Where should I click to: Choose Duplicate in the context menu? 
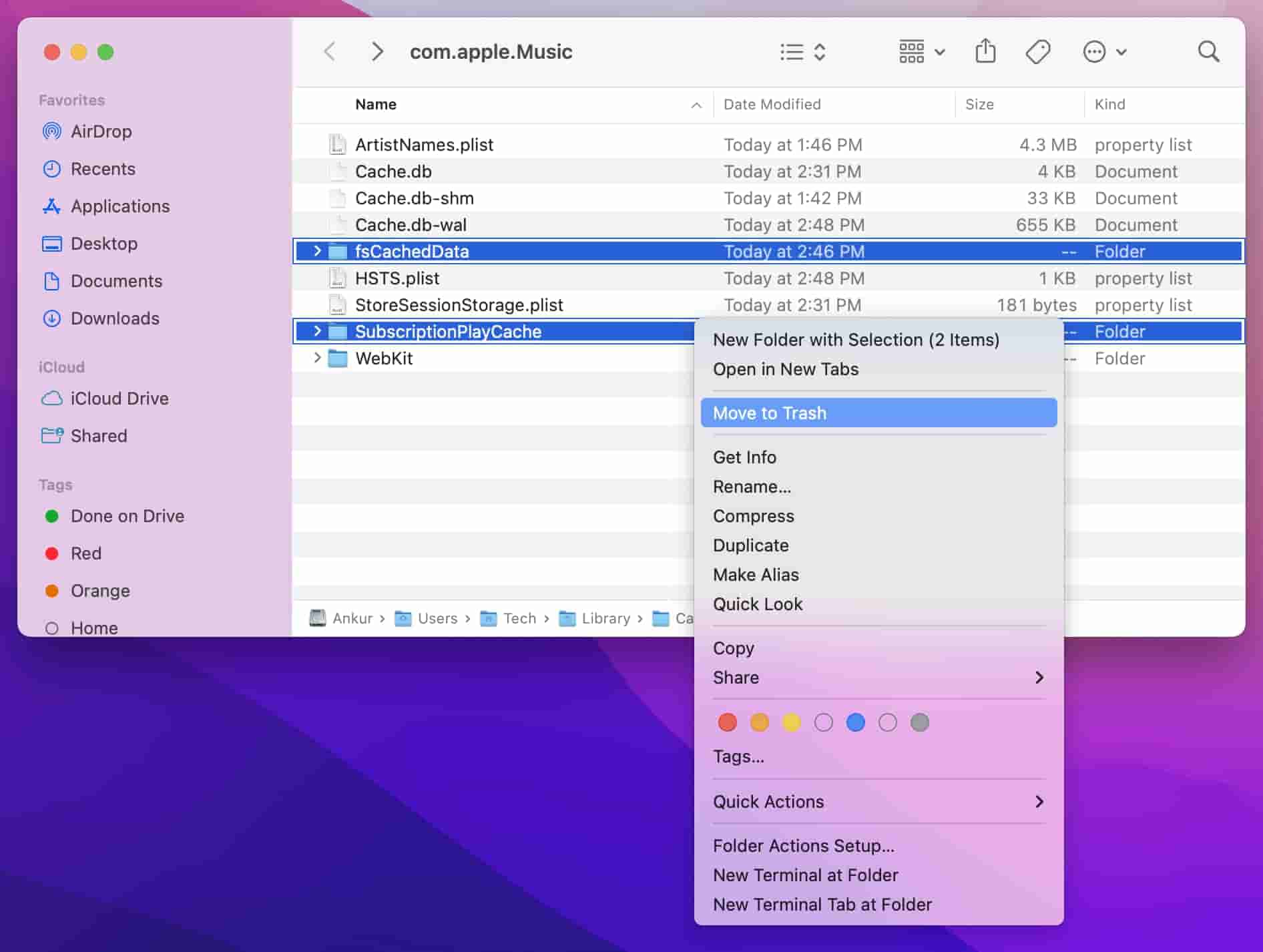tap(878, 545)
